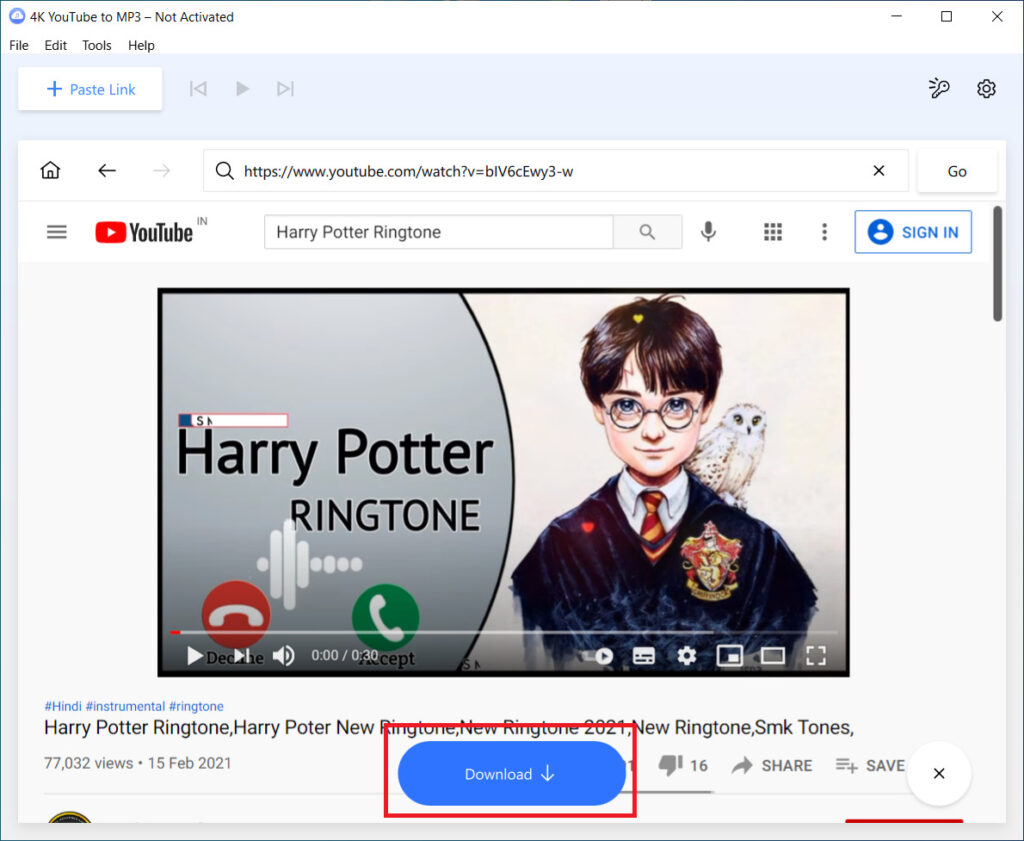
Task: Skip to previous track in toolbar
Action: (198, 89)
